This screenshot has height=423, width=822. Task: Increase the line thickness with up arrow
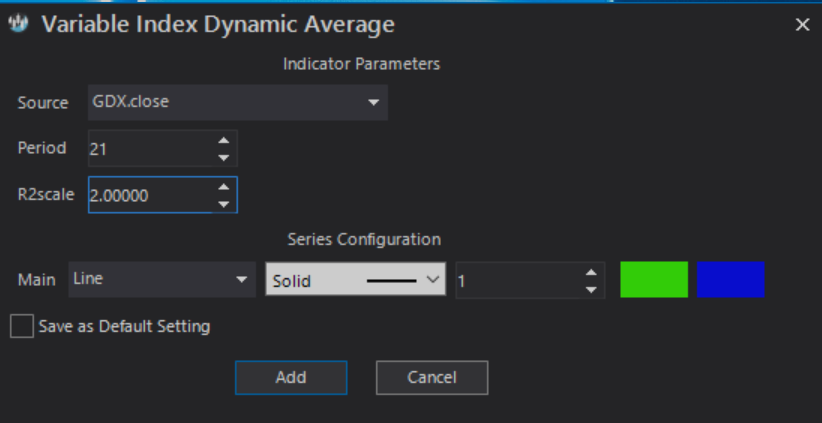(x=591, y=273)
